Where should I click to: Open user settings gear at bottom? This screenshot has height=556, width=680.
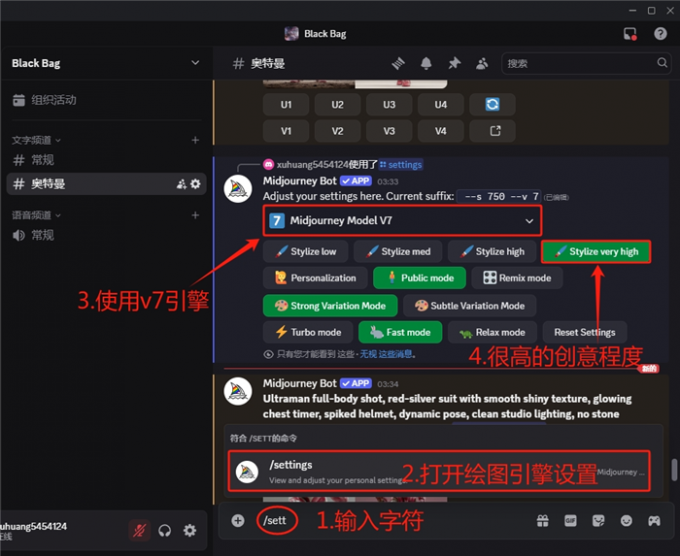[190, 530]
